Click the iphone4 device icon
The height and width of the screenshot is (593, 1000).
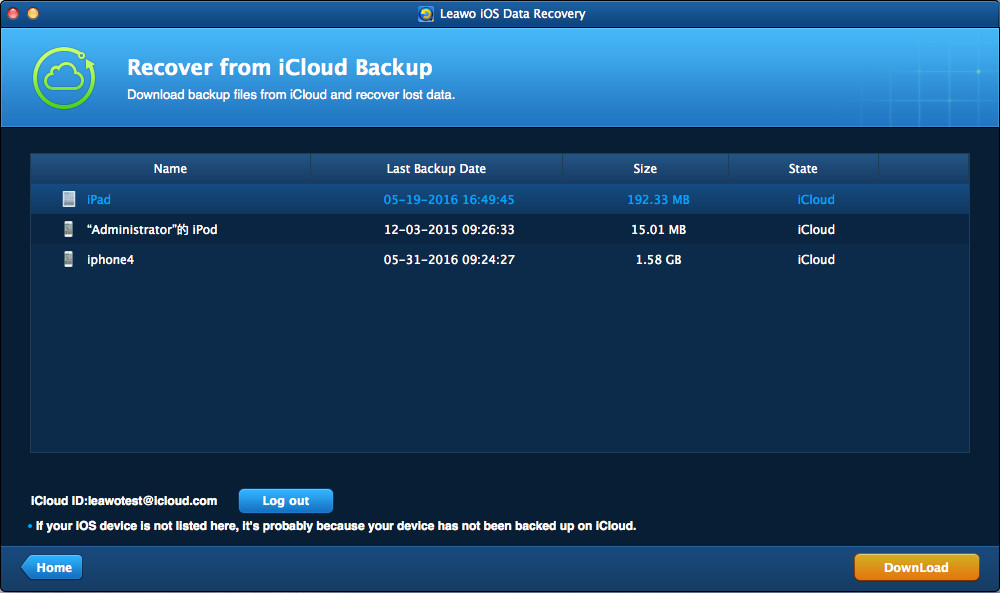click(x=68, y=259)
